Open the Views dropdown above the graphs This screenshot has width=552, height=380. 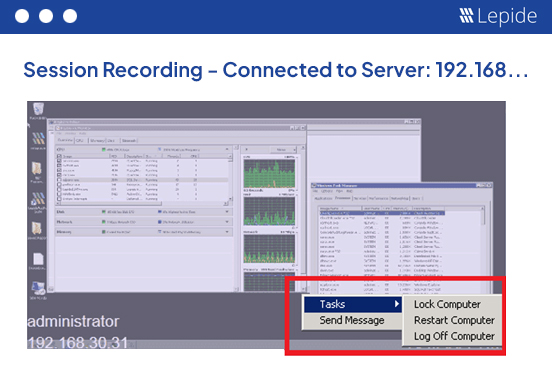(x=284, y=150)
